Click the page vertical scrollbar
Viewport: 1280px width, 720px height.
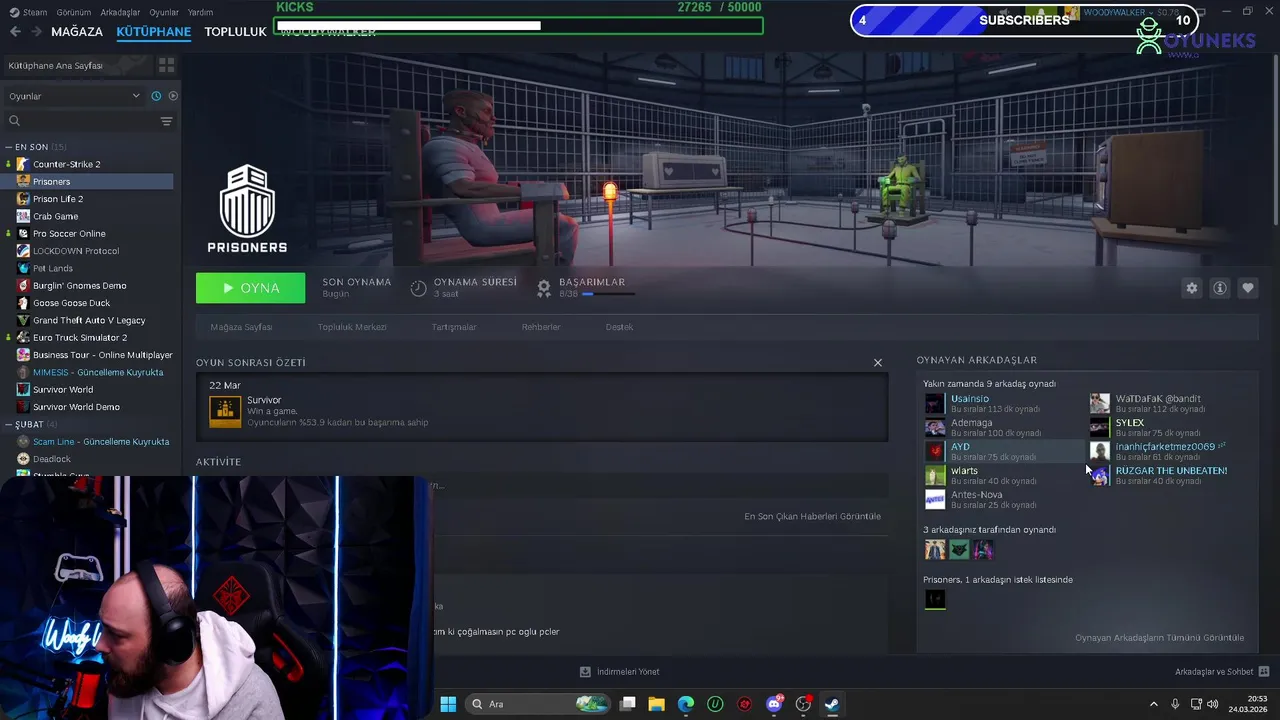(x=1276, y=140)
